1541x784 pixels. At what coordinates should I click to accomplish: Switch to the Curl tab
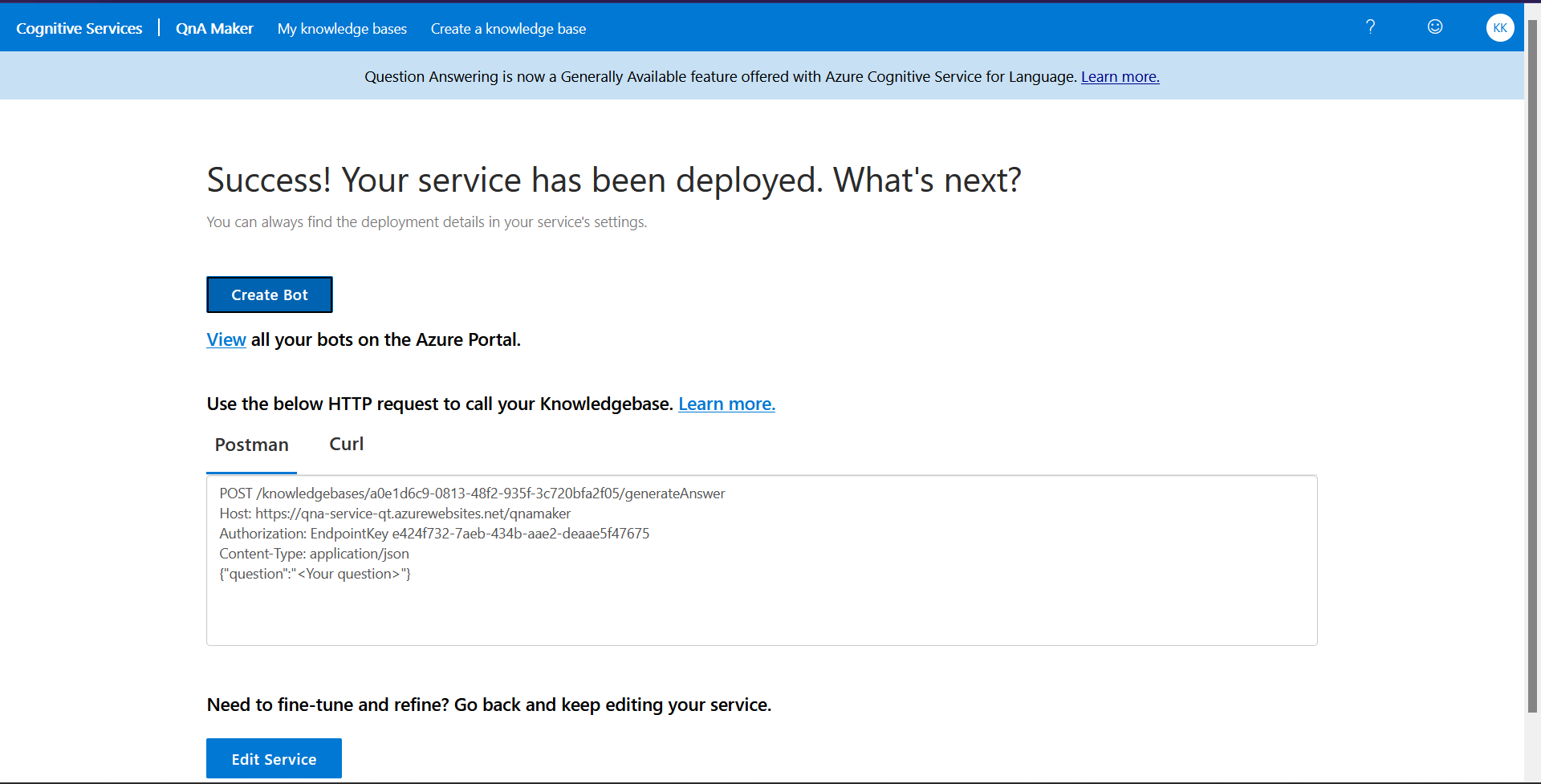point(346,445)
